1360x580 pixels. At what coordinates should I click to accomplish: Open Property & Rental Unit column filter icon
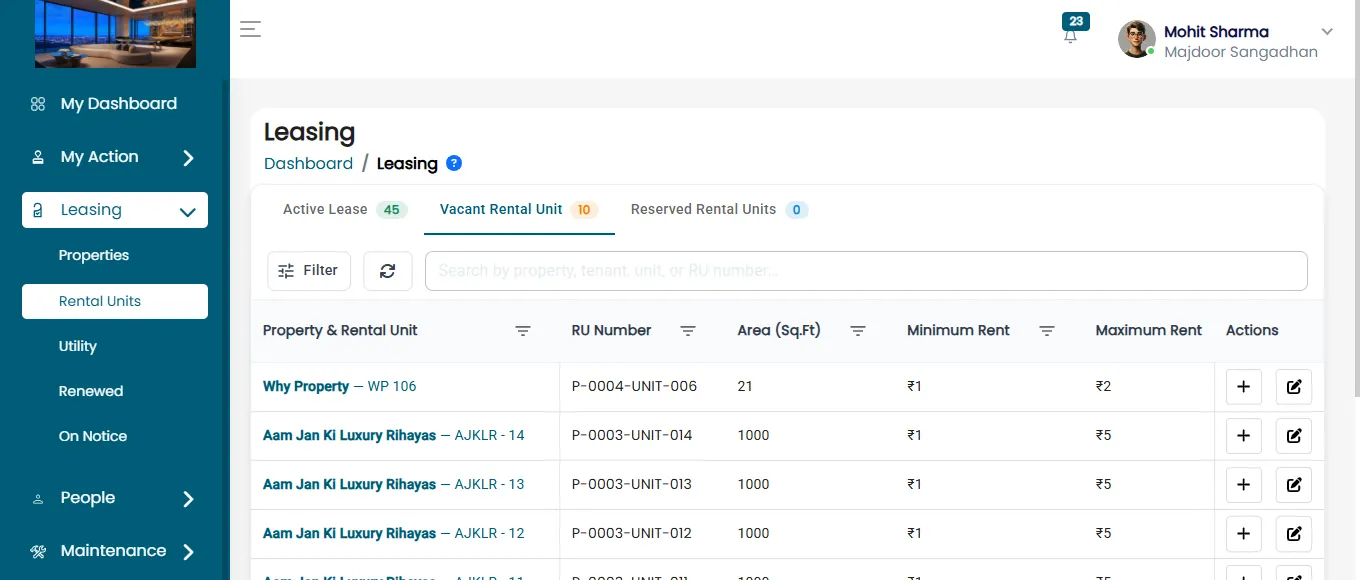[523, 331]
